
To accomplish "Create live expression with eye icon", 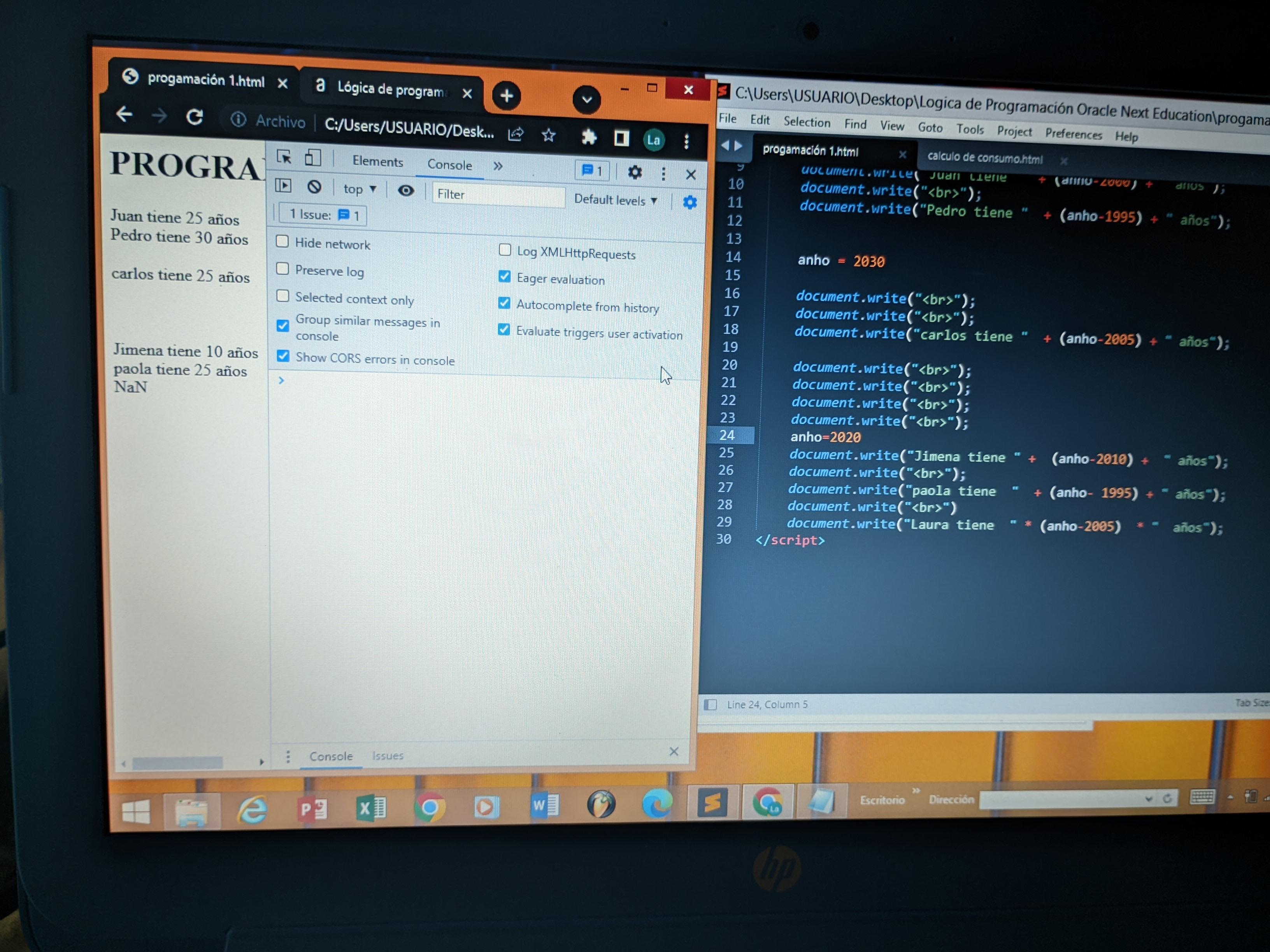I will pyautogui.click(x=405, y=191).
